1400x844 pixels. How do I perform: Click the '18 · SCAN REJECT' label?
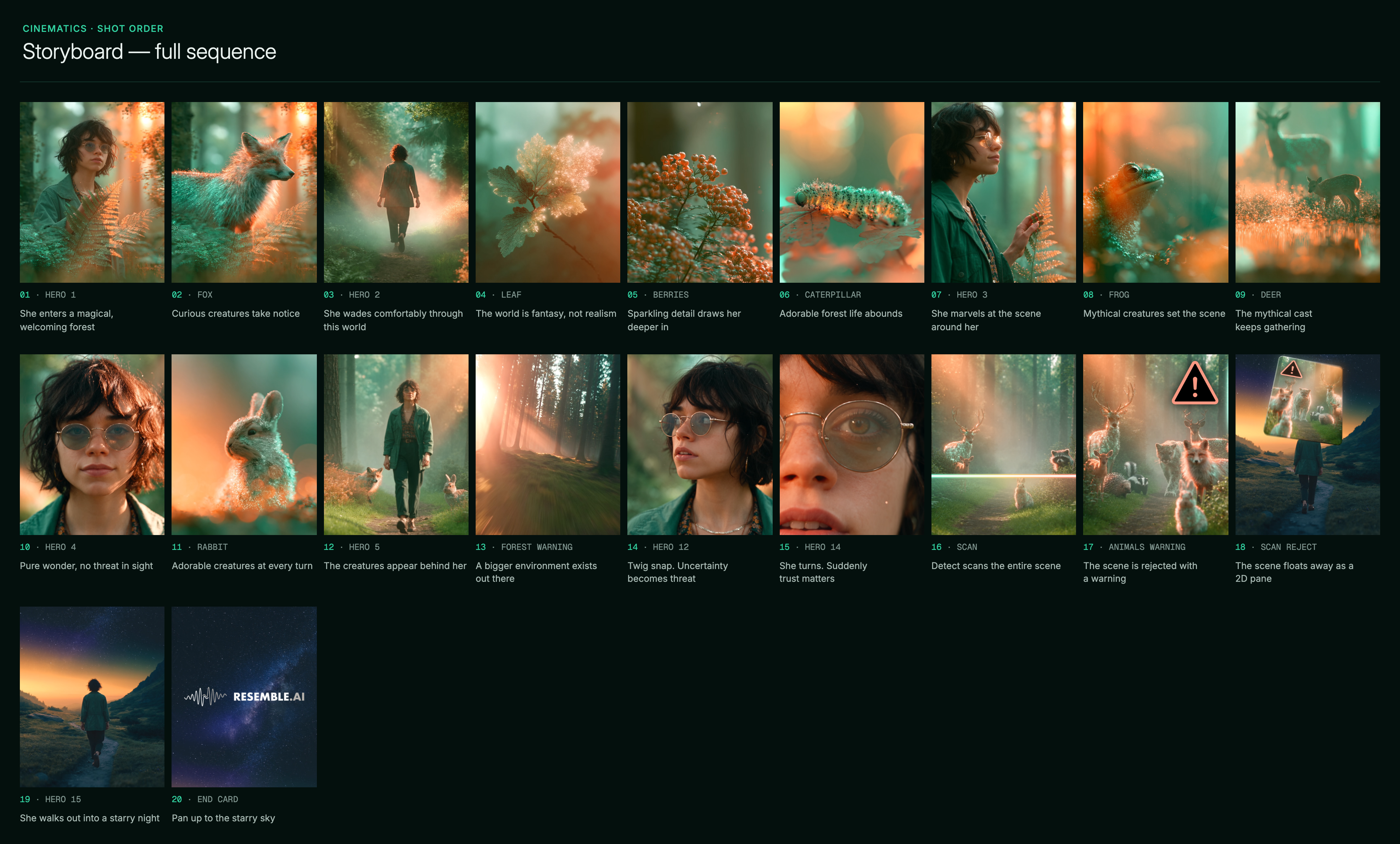coord(1276,547)
